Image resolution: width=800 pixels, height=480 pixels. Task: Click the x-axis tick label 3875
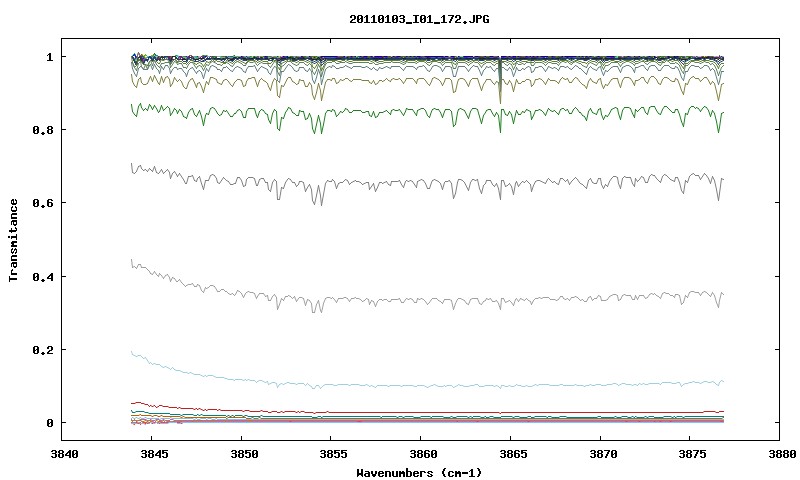(691, 454)
